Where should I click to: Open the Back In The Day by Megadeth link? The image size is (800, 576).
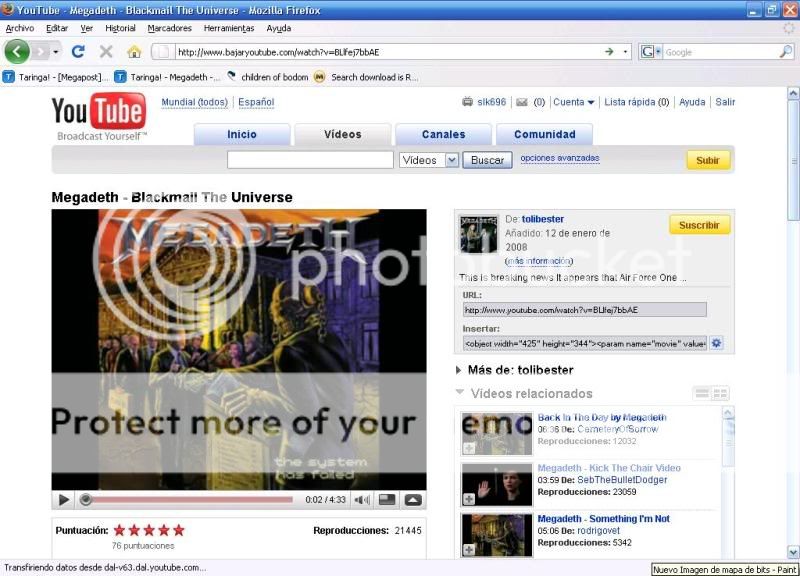pos(602,417)
